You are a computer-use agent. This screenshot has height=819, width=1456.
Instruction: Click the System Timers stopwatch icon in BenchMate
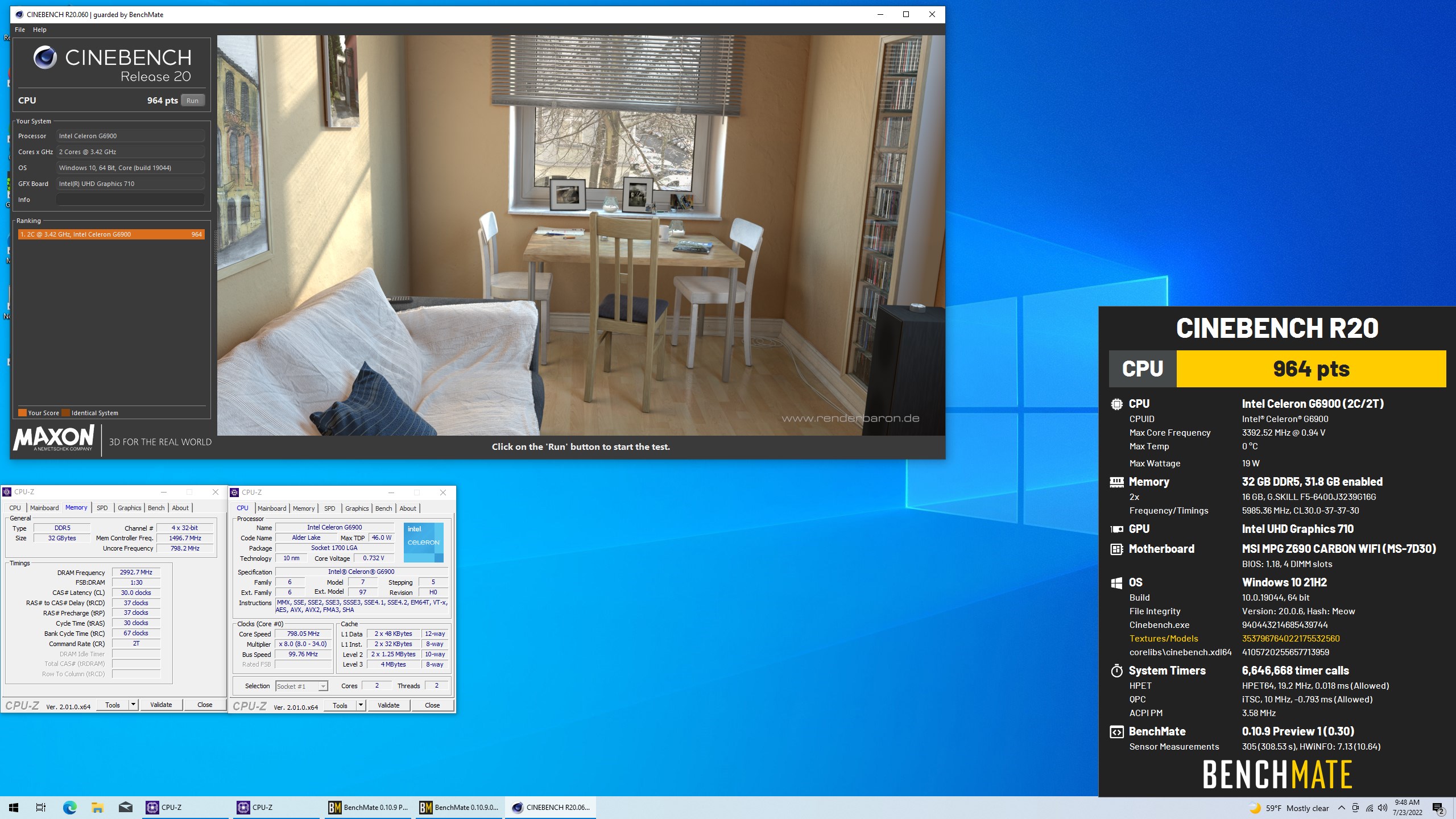pyautogui.click(x=1116, y=671)
